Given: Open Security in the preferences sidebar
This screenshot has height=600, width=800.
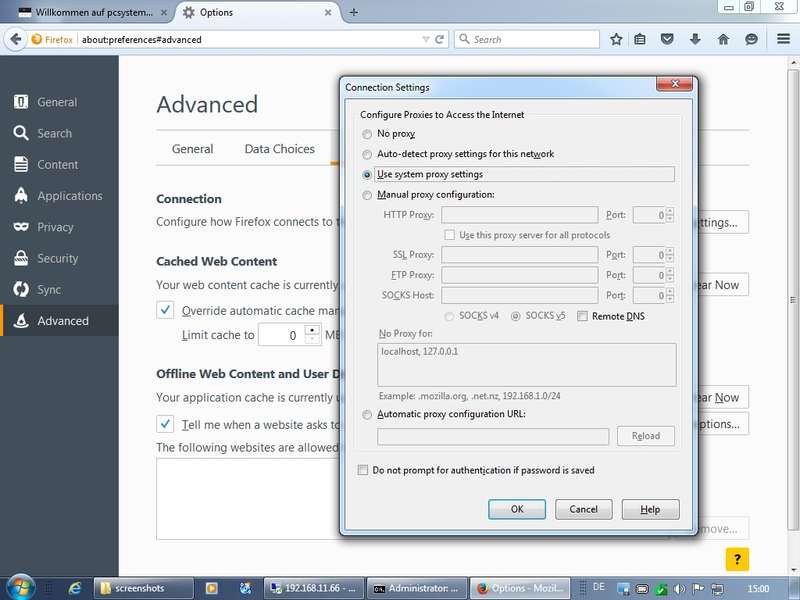Looking at the screenshot, I should pyautogui.click(x=59, y=258).
